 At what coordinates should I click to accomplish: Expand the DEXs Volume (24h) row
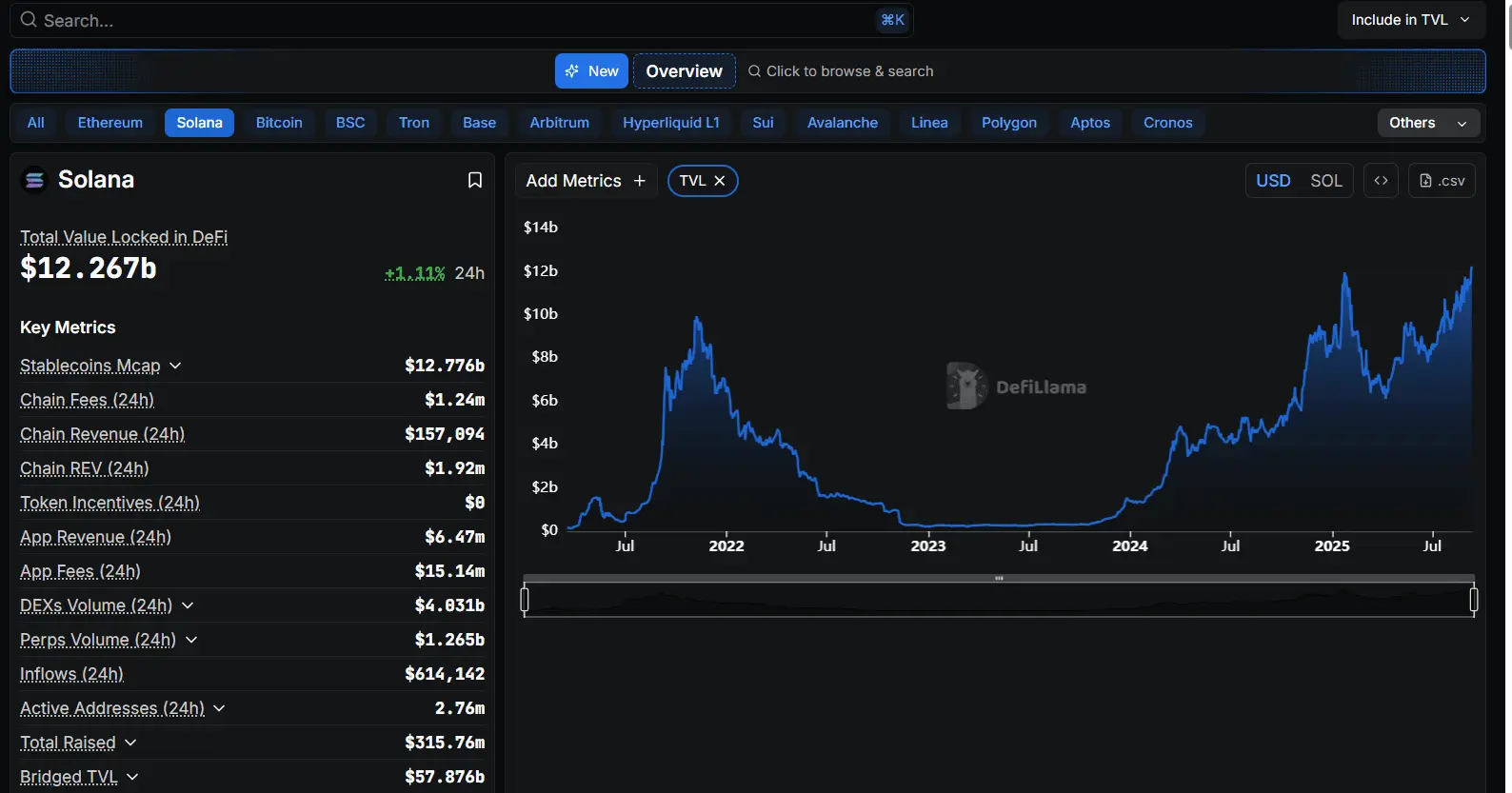pyautogui.click(x=188, y=605)
